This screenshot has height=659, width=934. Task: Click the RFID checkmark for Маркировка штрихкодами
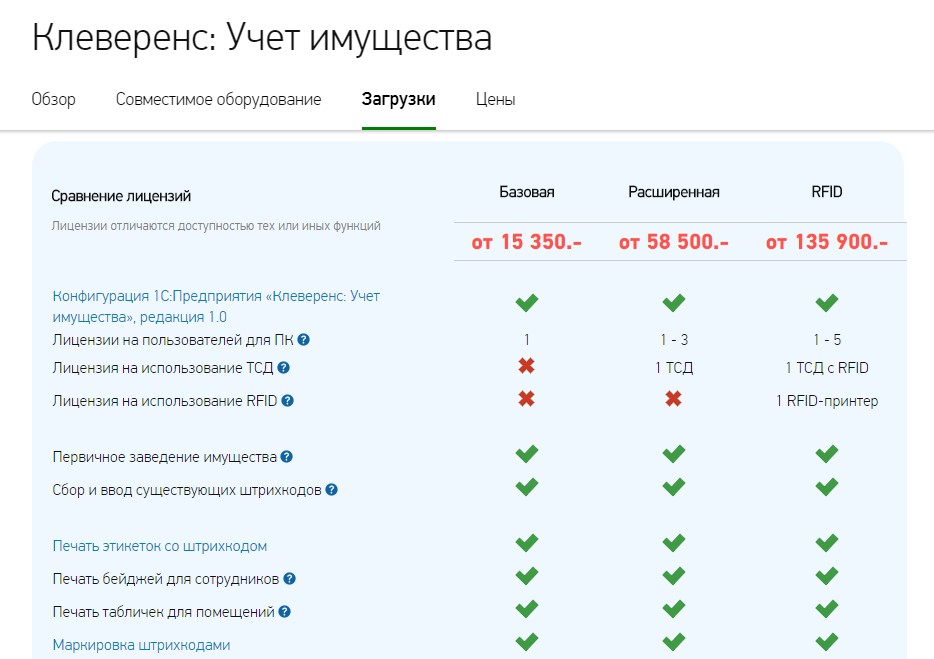pos(827,642)
